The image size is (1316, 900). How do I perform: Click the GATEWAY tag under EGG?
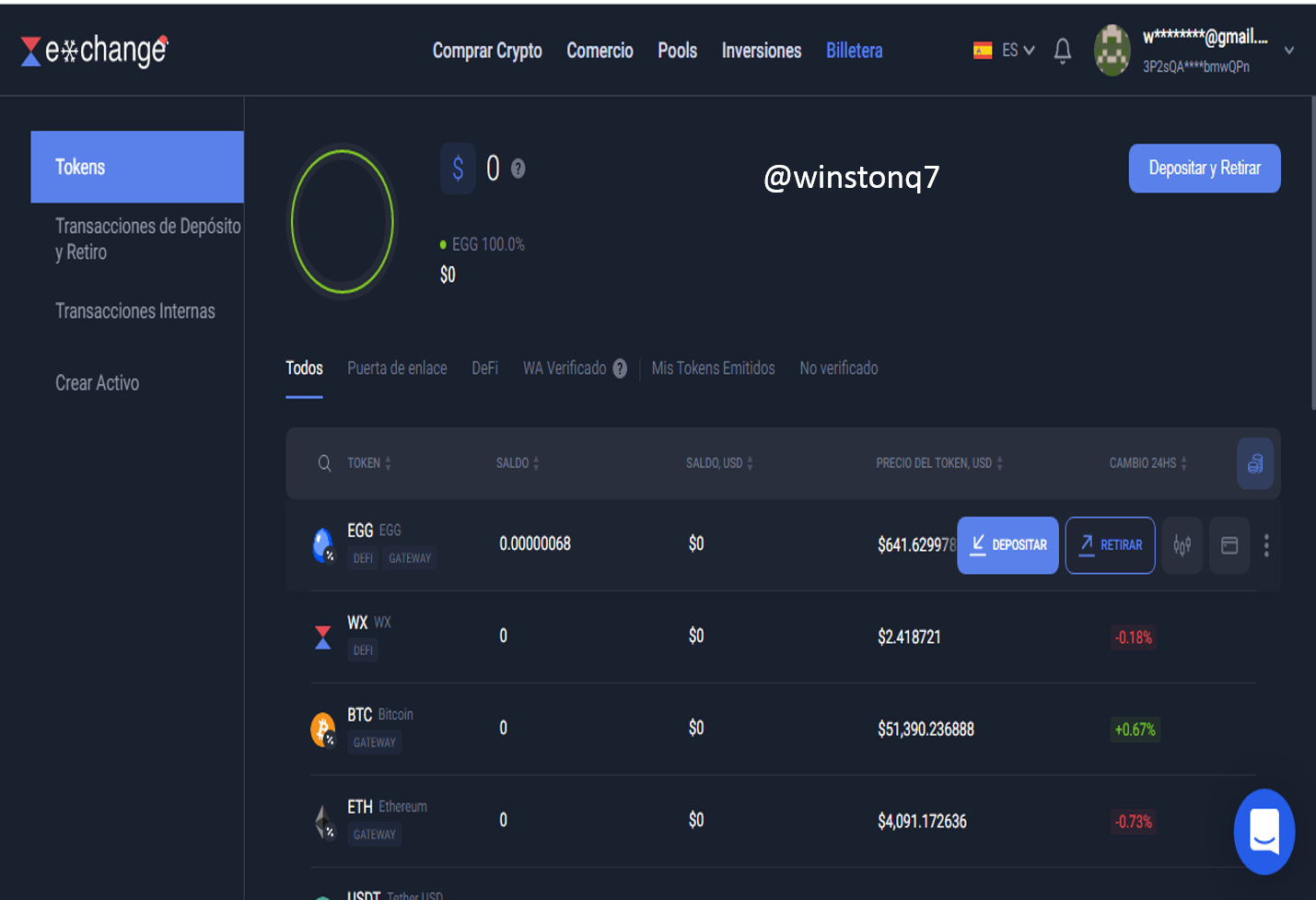tap(410, 558)
